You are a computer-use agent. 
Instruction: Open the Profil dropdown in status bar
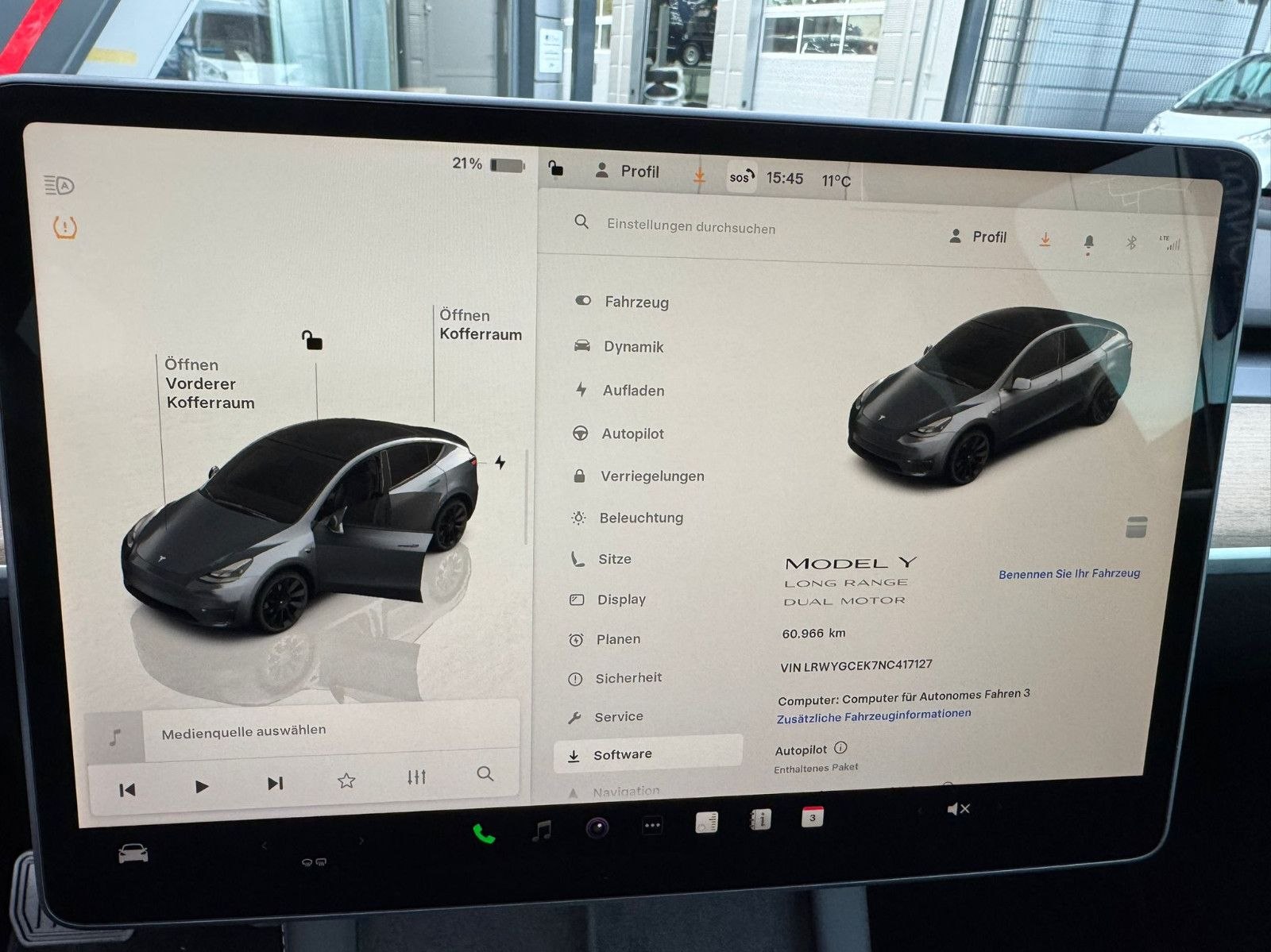tap(628, 171)
